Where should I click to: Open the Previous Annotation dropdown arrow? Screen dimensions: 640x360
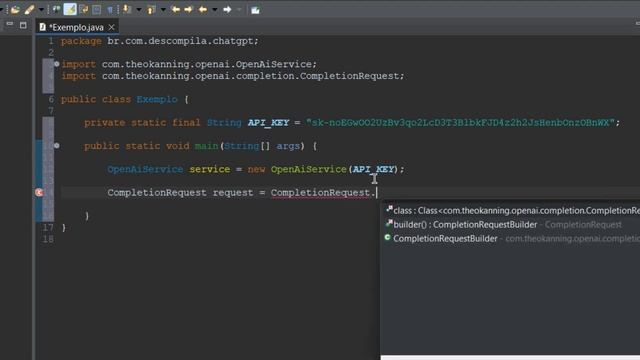click(x=163, y=9)
